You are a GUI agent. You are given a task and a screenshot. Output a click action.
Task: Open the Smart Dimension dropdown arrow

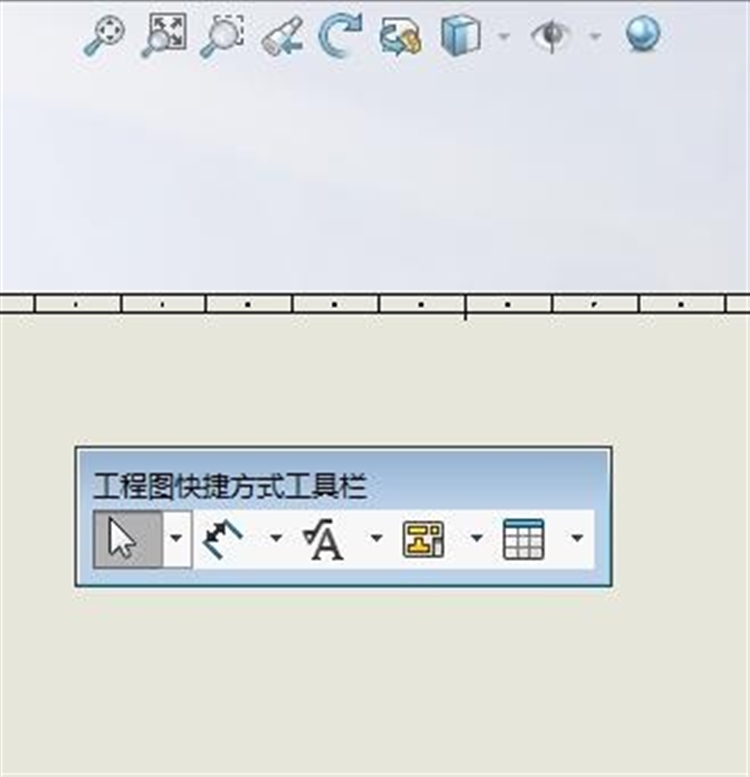(x=276, y=538)
